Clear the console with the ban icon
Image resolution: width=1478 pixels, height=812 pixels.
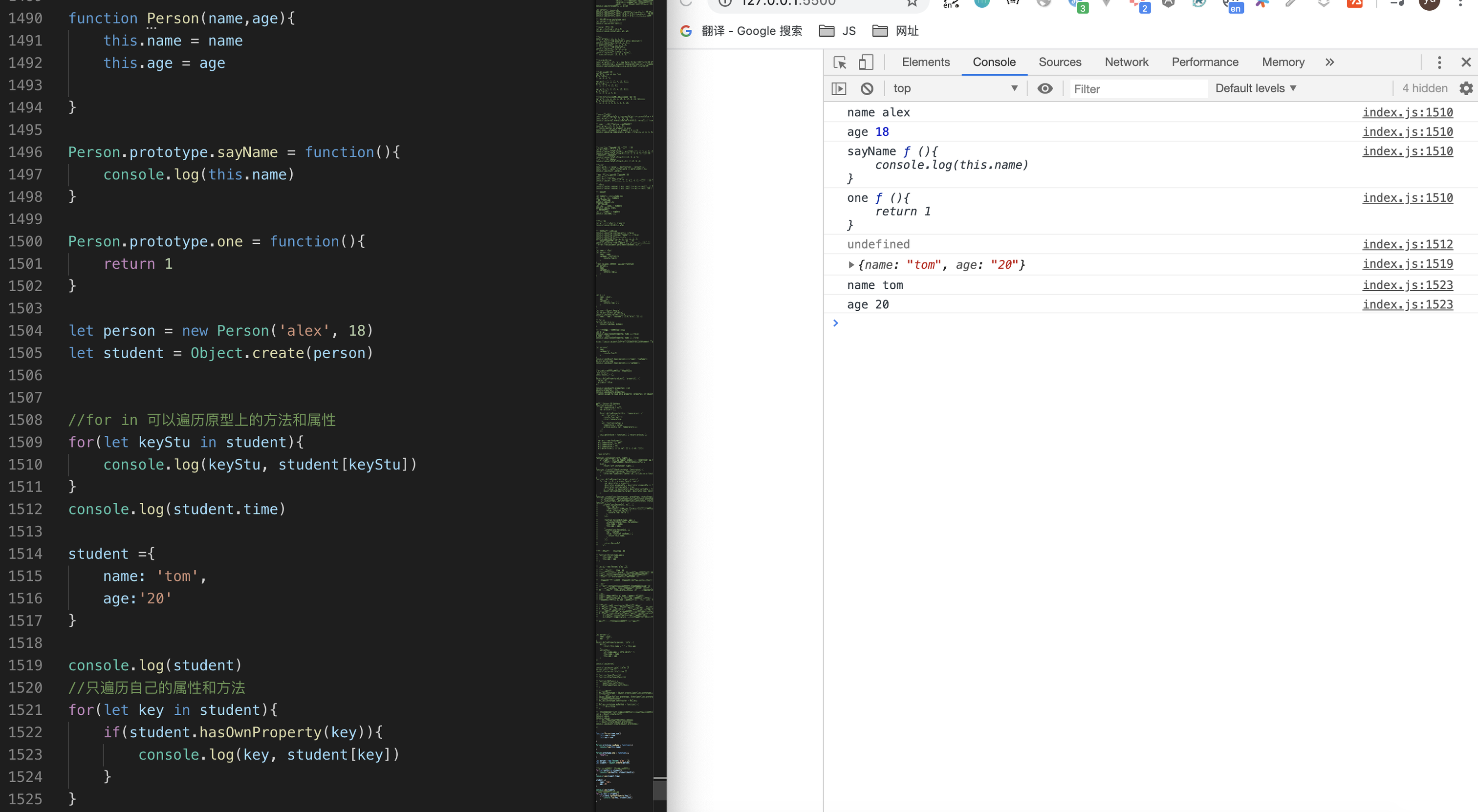click(867, 88)
